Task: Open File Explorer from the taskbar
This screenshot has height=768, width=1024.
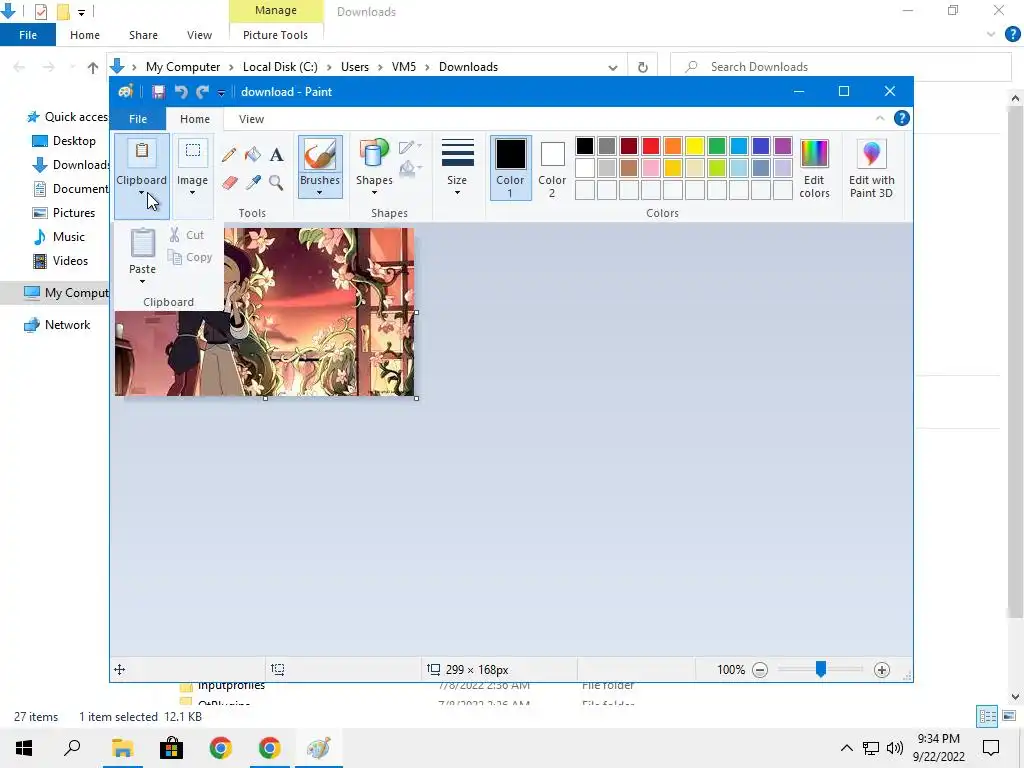Action: pos(122,748)
